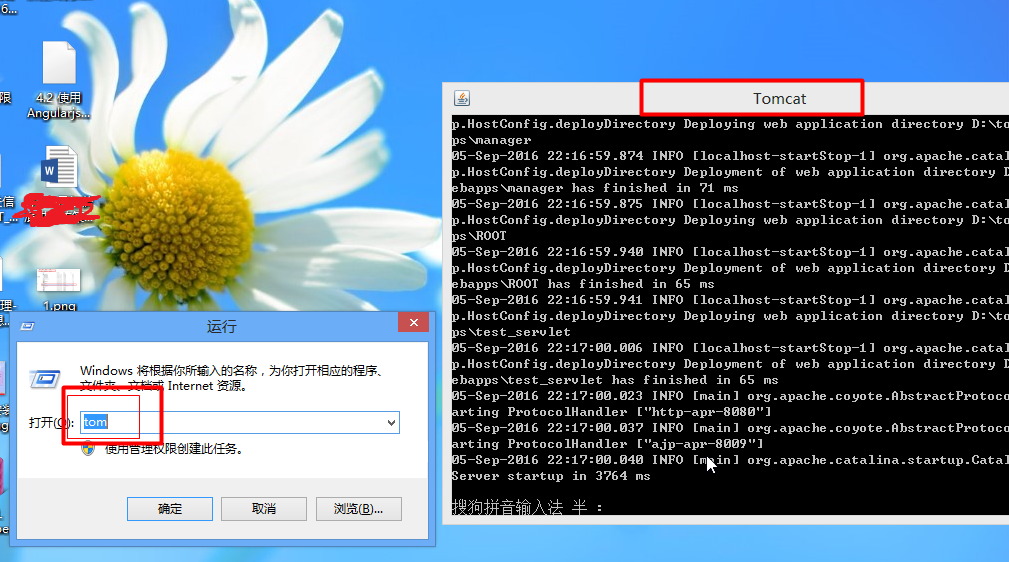Click 'ebapps\manager has finished in 71 ms' line
Screen dimensions: 1009x562
click(x=595, y=188)
